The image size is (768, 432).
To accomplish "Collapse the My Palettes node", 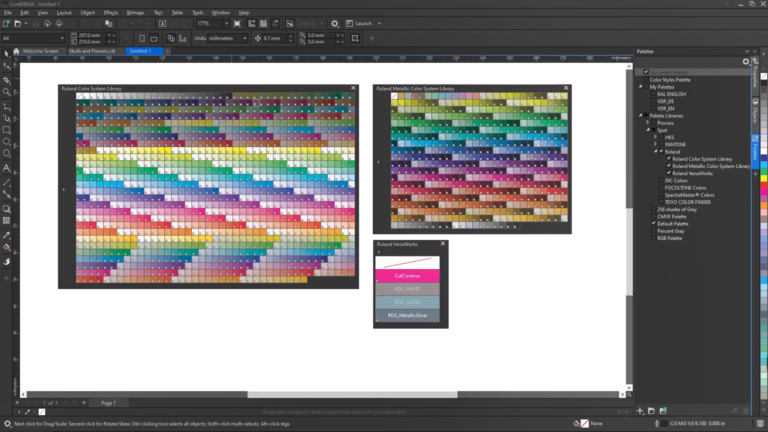I will [x=641, y=87].
